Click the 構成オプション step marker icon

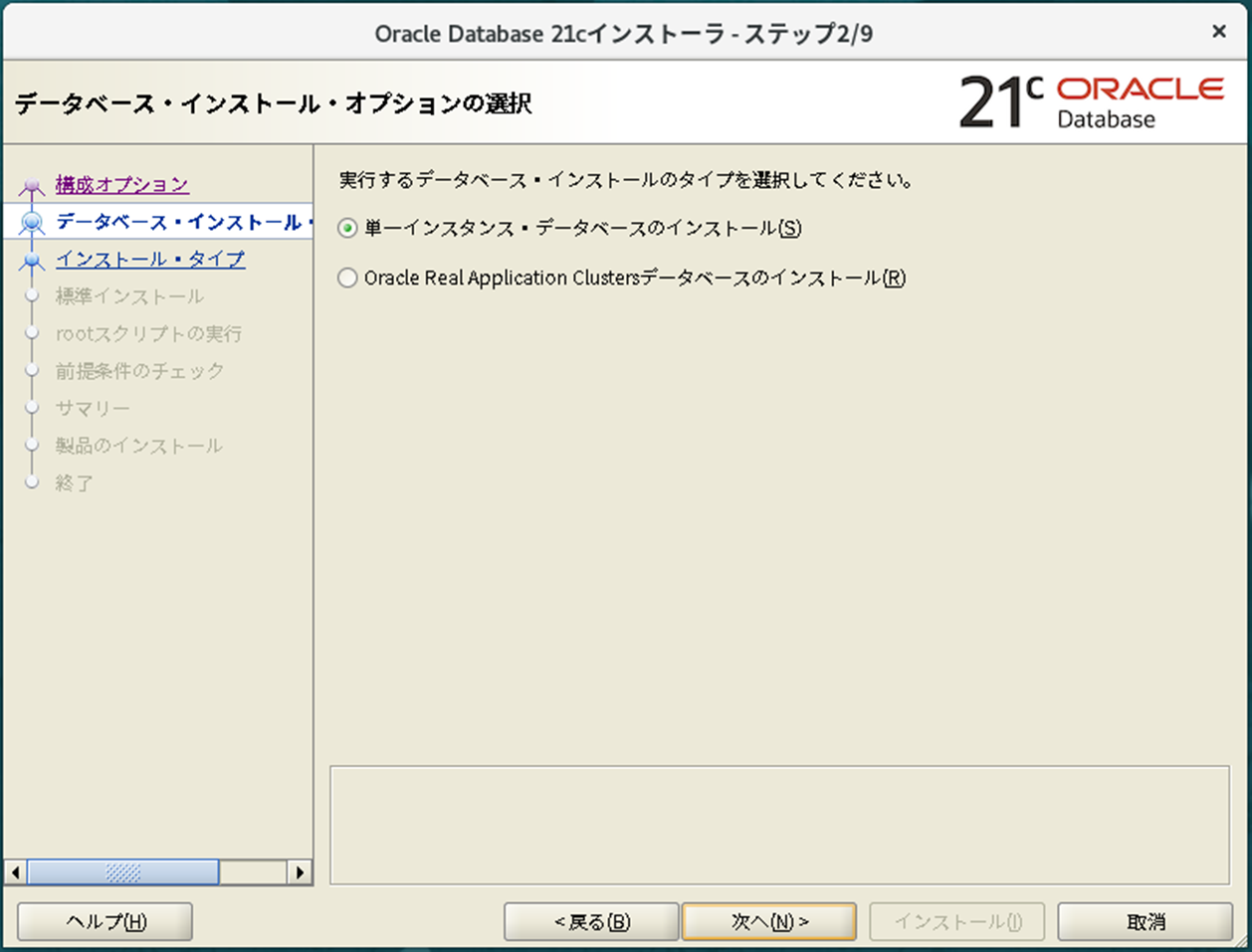pyautogui.click(x=32, y=186)
